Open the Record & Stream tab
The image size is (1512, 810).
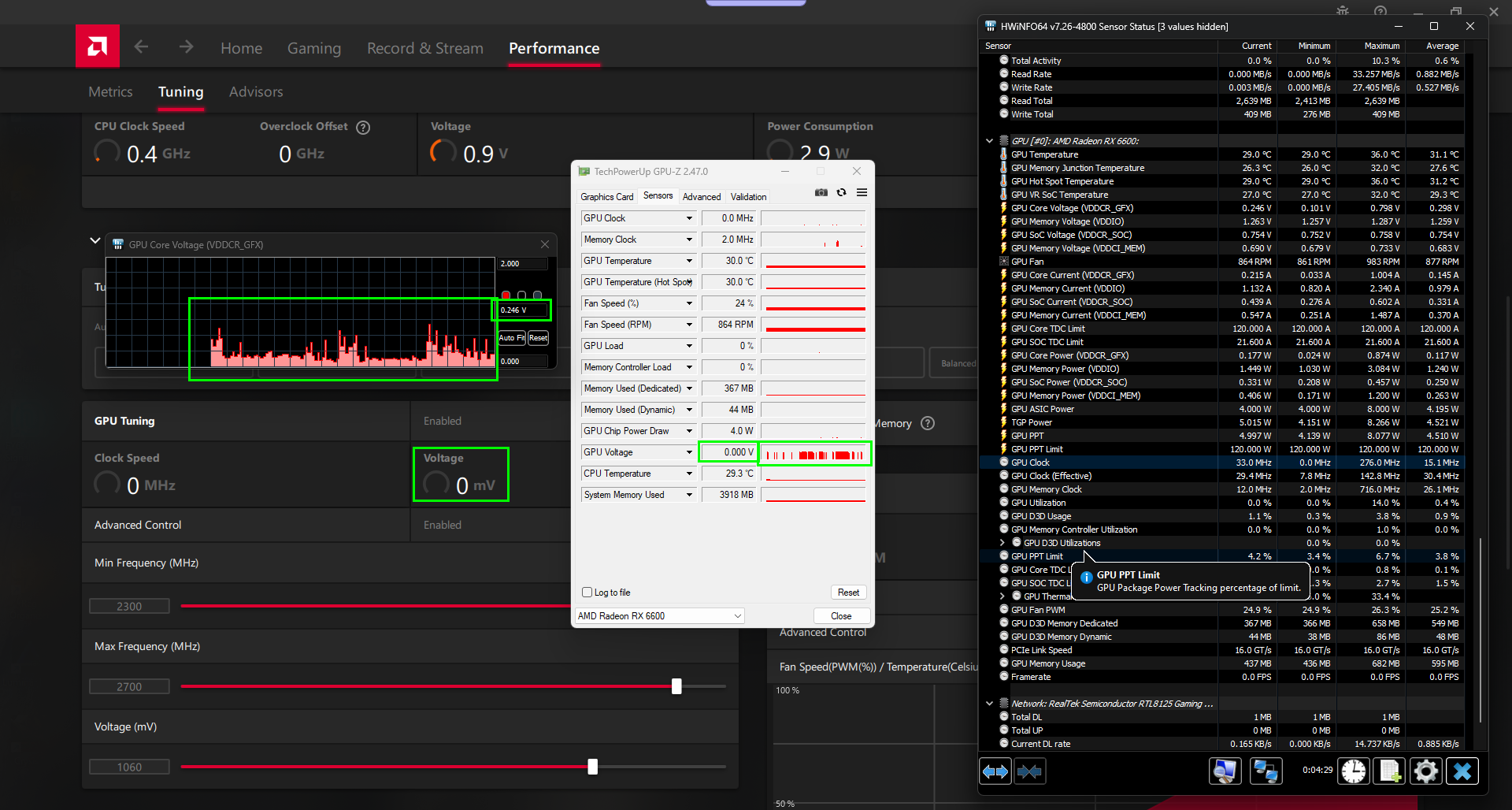point(425,48)
